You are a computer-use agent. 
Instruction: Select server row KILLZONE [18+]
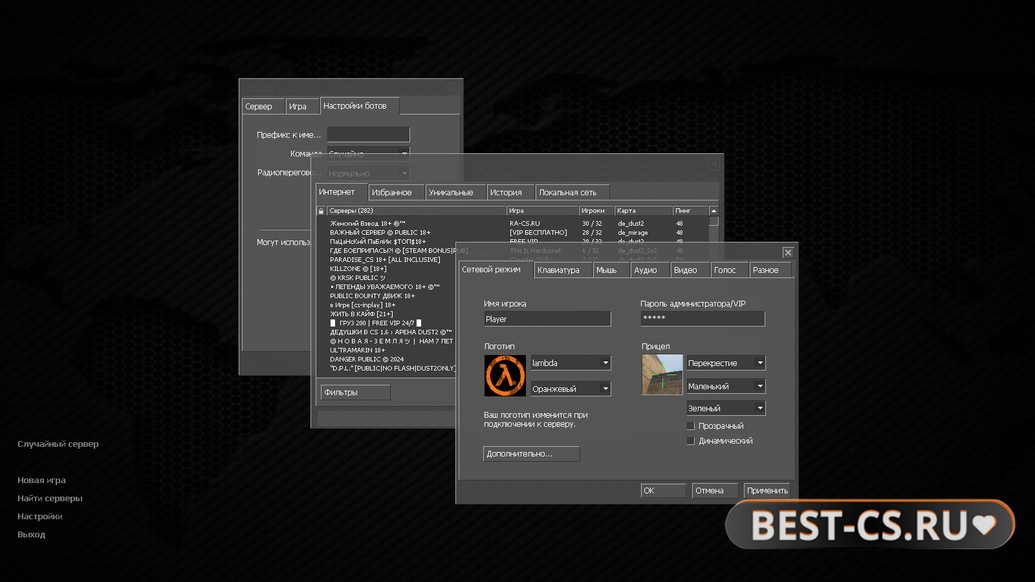pyautogui.click(x=386, y=269)
